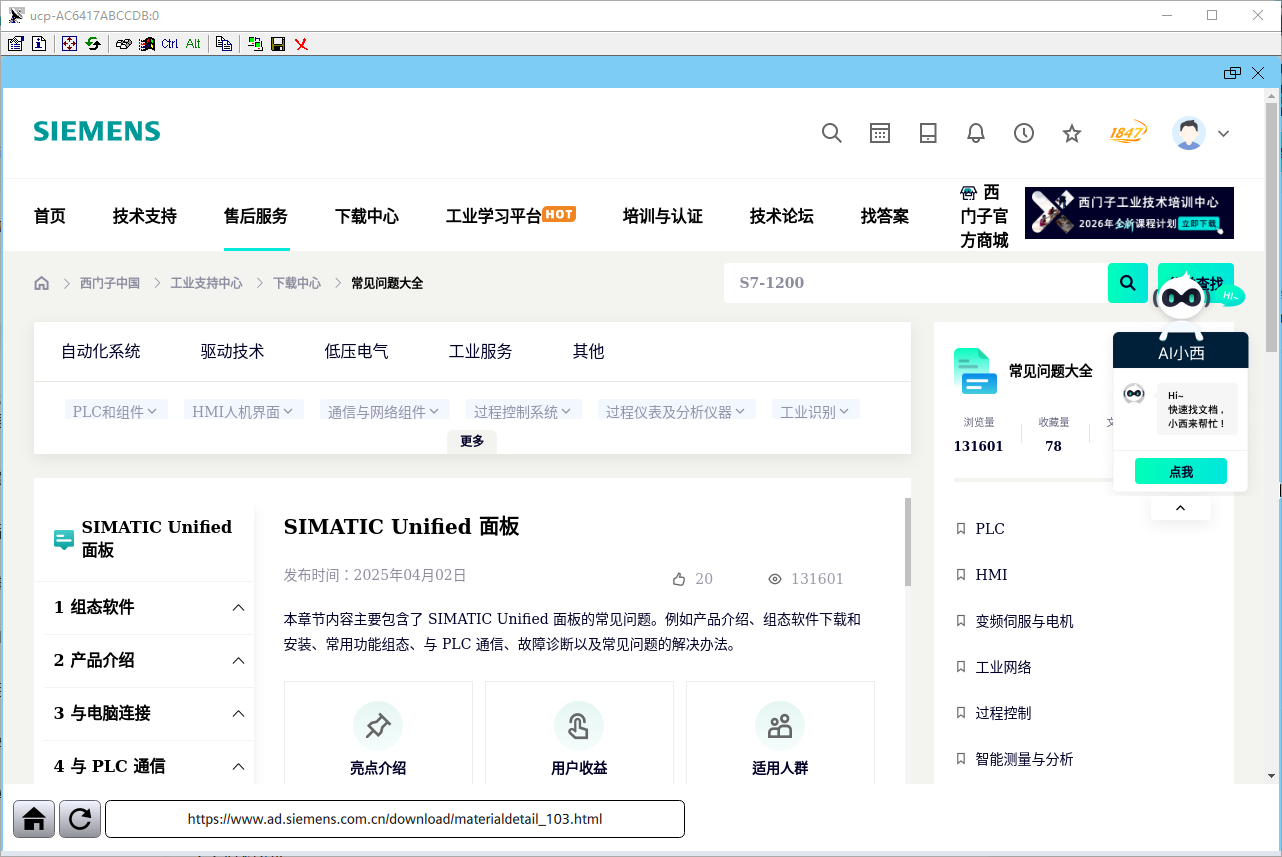Open the 下载中心 menu item
Screen dimensions: 1282x857
click(367, 216)
